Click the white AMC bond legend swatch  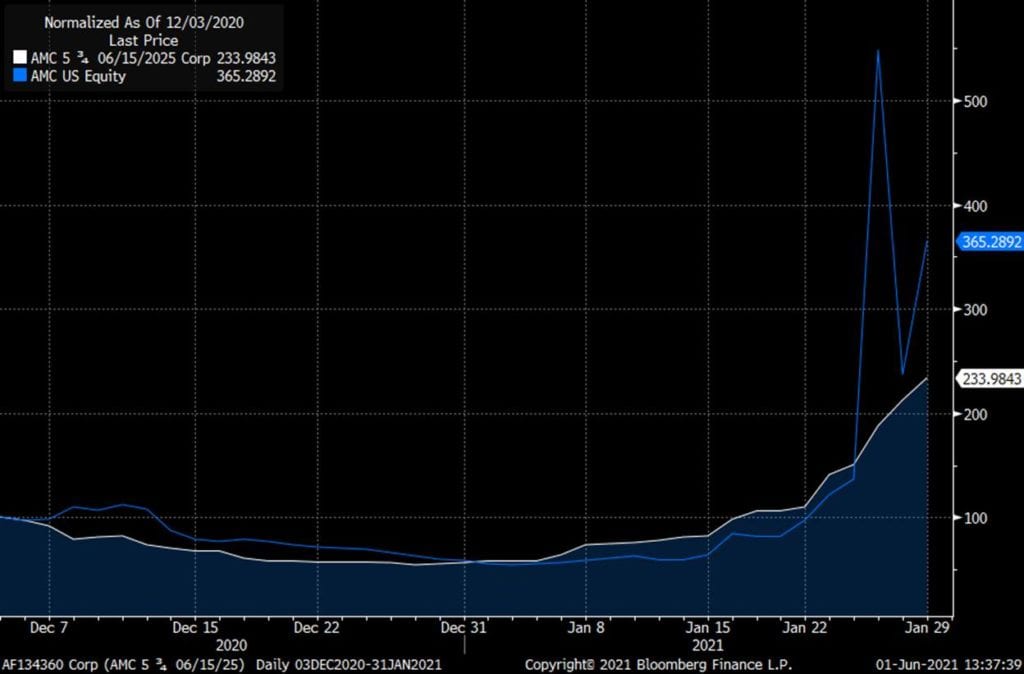[20, 58]
